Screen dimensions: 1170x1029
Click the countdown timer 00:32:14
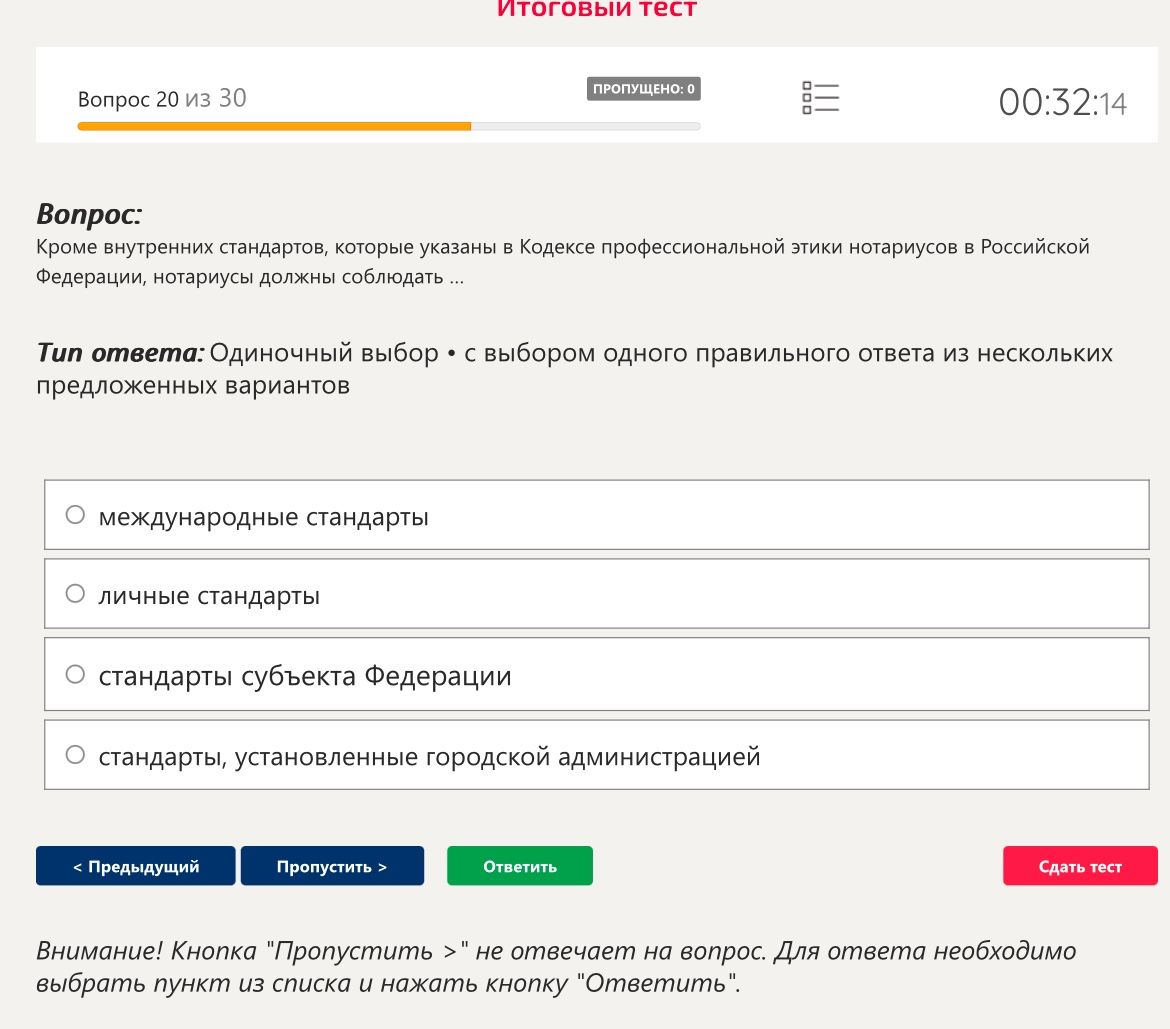pyautogui.click(x=1063, y=102)
